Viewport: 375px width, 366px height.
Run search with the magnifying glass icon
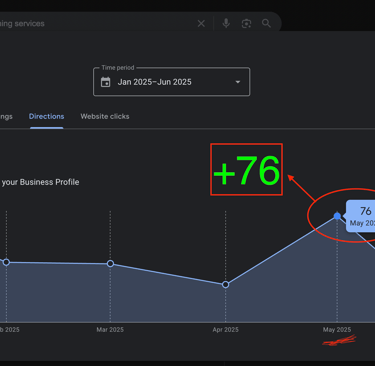point(266,23)
